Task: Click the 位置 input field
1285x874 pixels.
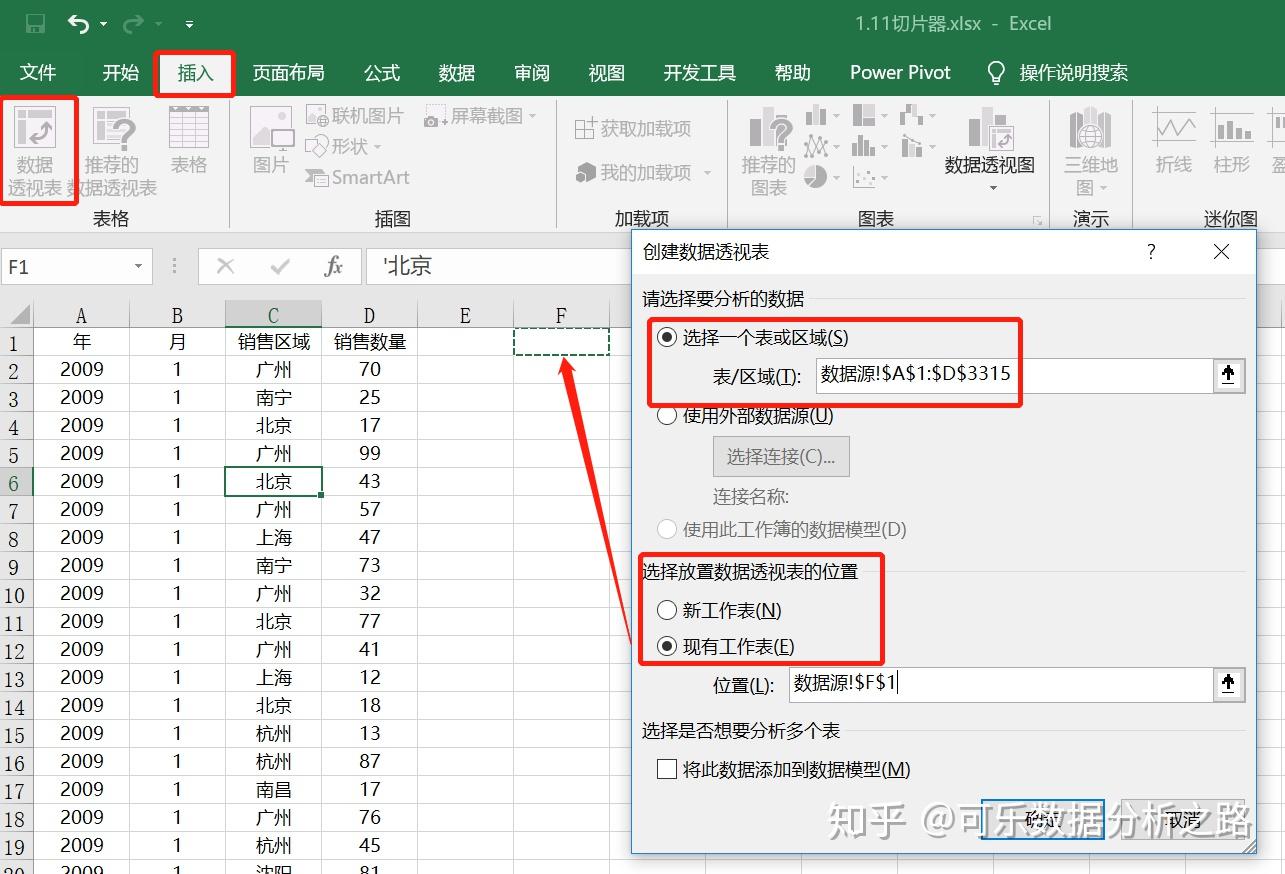Action: 1000,685
